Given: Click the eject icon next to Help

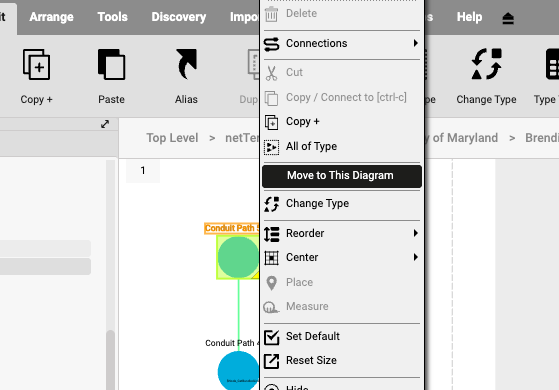Looking at the screenshot, I should coord(508,18).
